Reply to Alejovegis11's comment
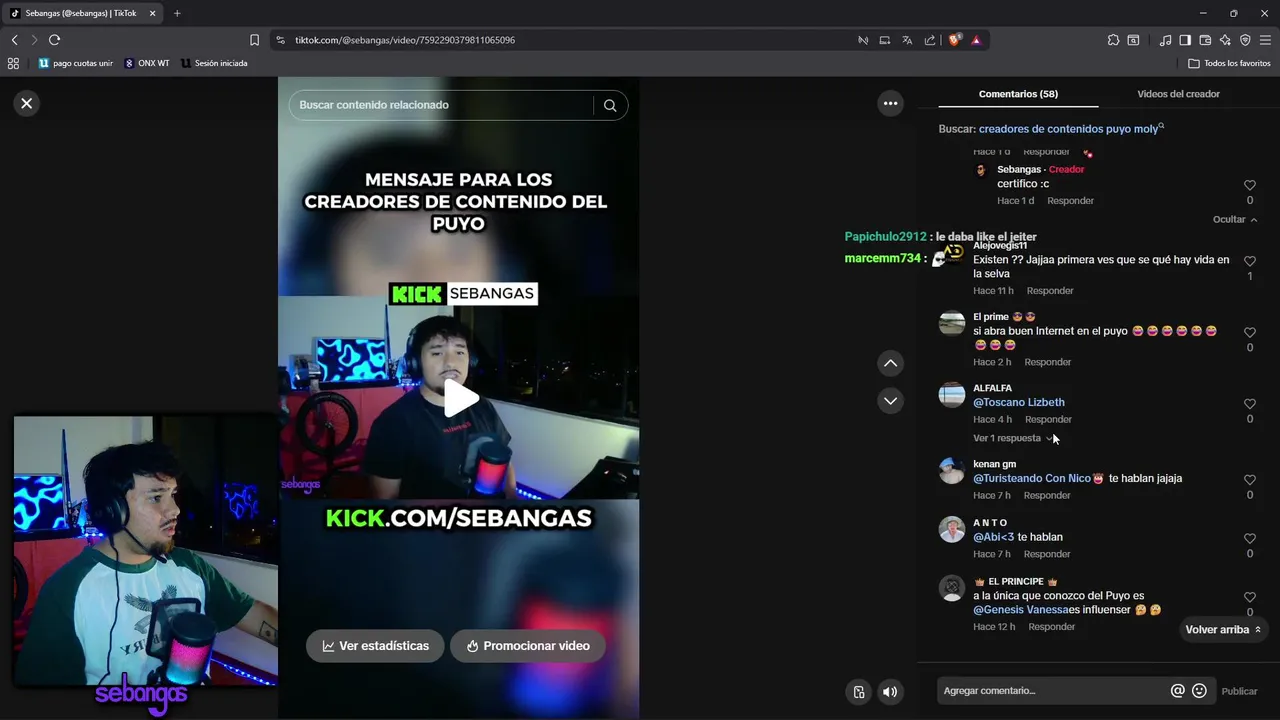1280x720 pixels. click(1050, 291)
